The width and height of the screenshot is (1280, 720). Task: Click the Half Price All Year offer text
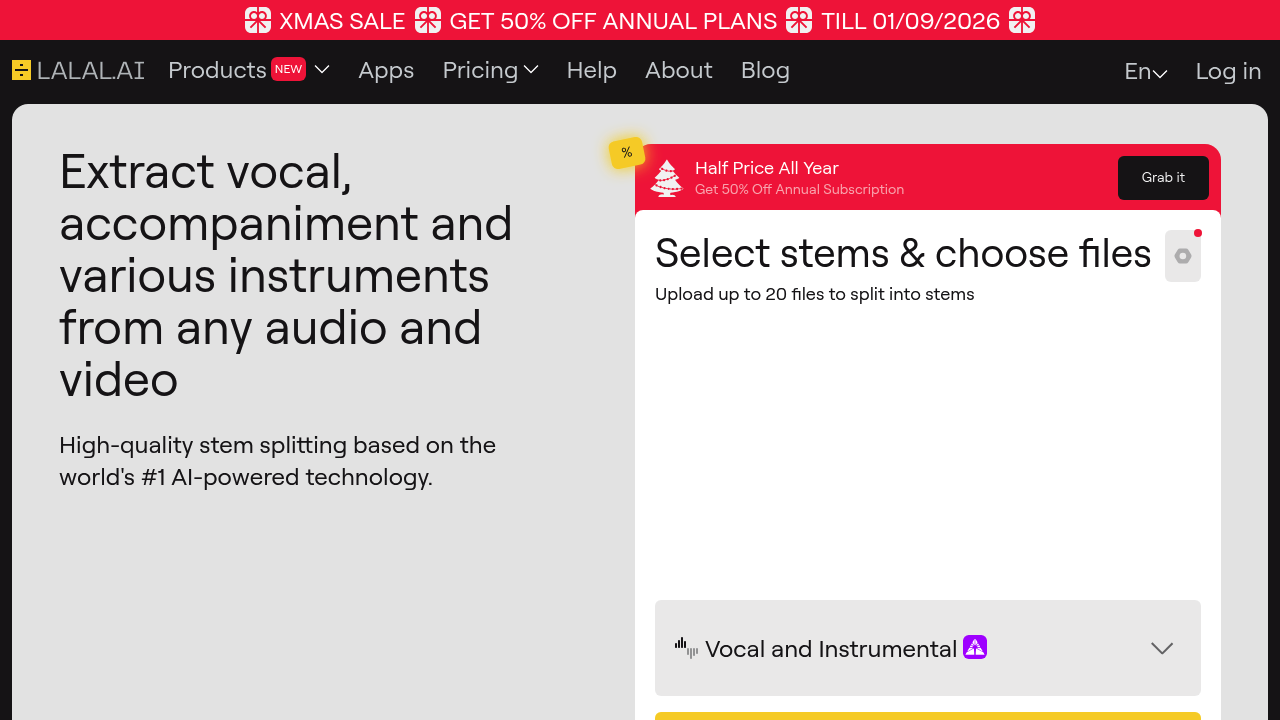click(x=766, y=168)
